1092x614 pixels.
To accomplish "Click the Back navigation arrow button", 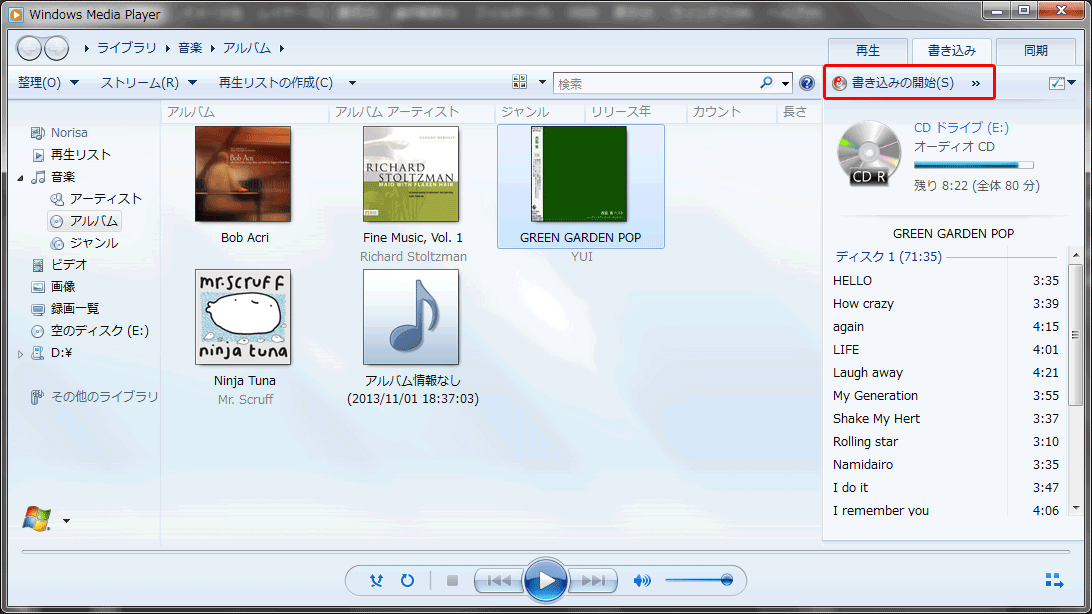I will pyautogui.click(x=29, y=48).
